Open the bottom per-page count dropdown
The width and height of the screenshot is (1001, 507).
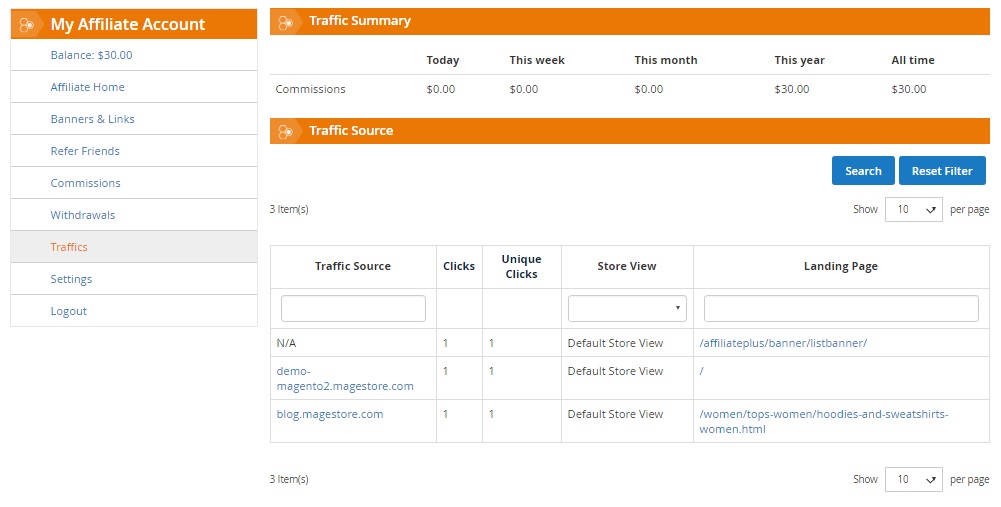coord(913,479)
